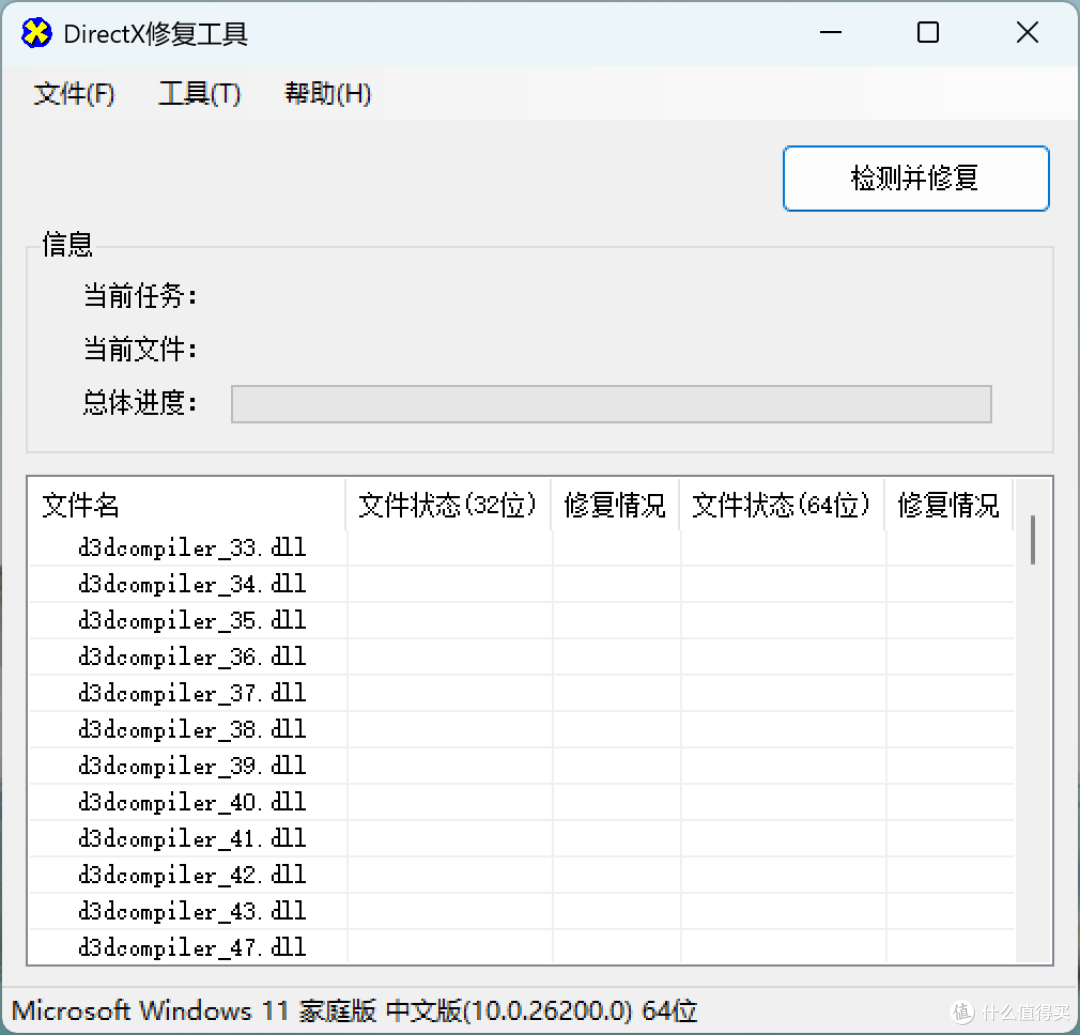Select the d3dcompiler_34.dll row
Viewport: 1080px width, 1035px height.
[x=521, y=585]
